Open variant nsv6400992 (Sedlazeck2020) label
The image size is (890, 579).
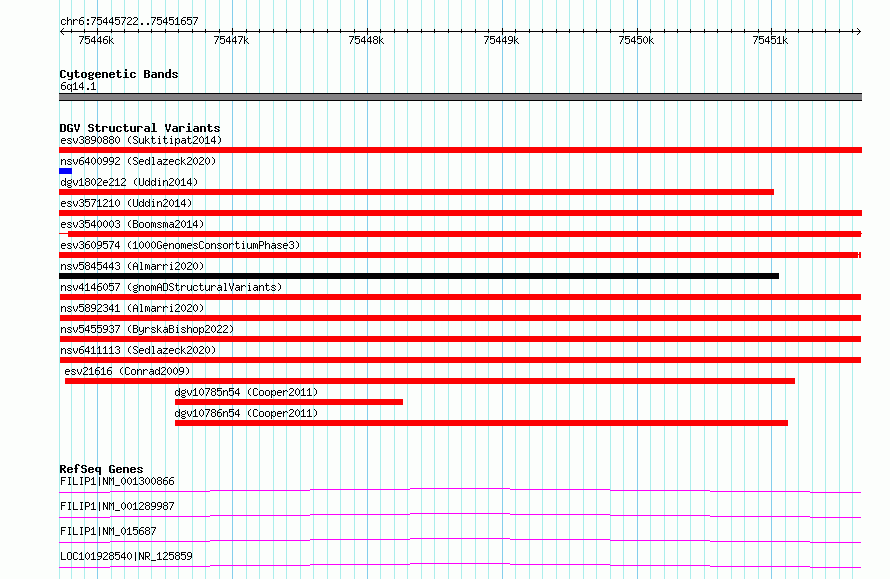(x=138, y=161)
